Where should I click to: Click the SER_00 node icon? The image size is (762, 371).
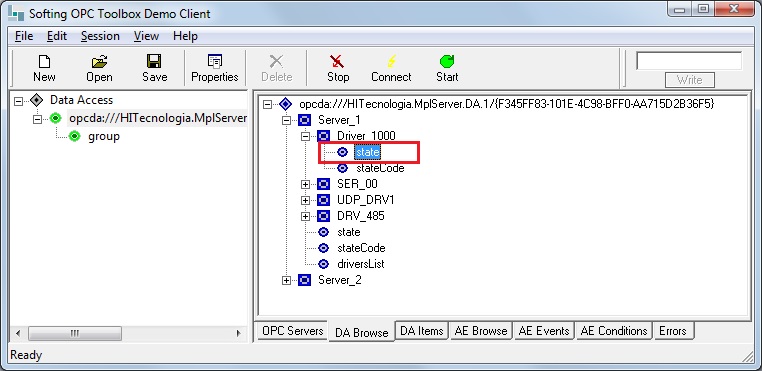[x=324, y=184]
